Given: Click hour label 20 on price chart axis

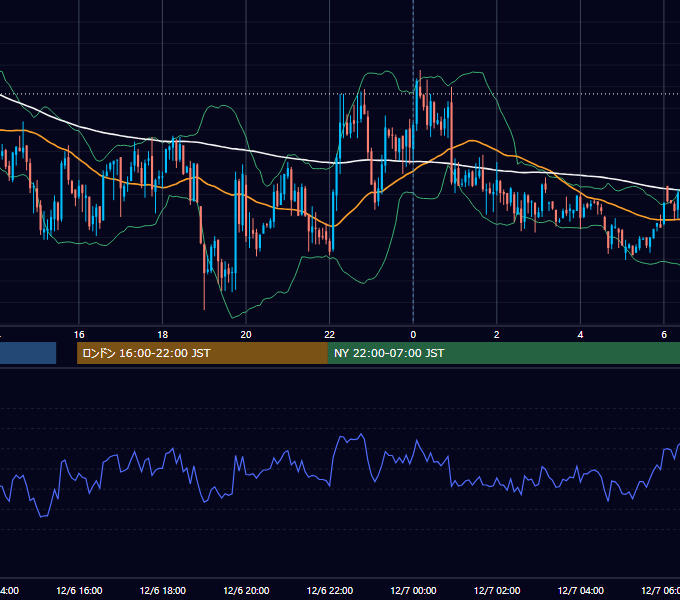Looking at the screenshot, I should tap(246, 335).
